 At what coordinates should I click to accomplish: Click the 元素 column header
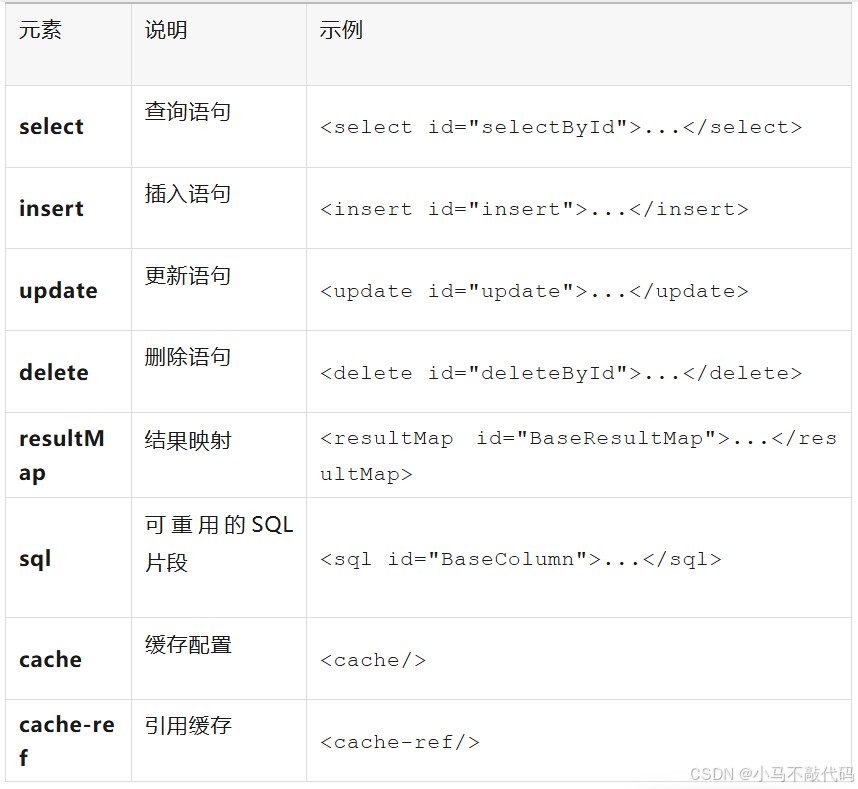click(40, 31)
